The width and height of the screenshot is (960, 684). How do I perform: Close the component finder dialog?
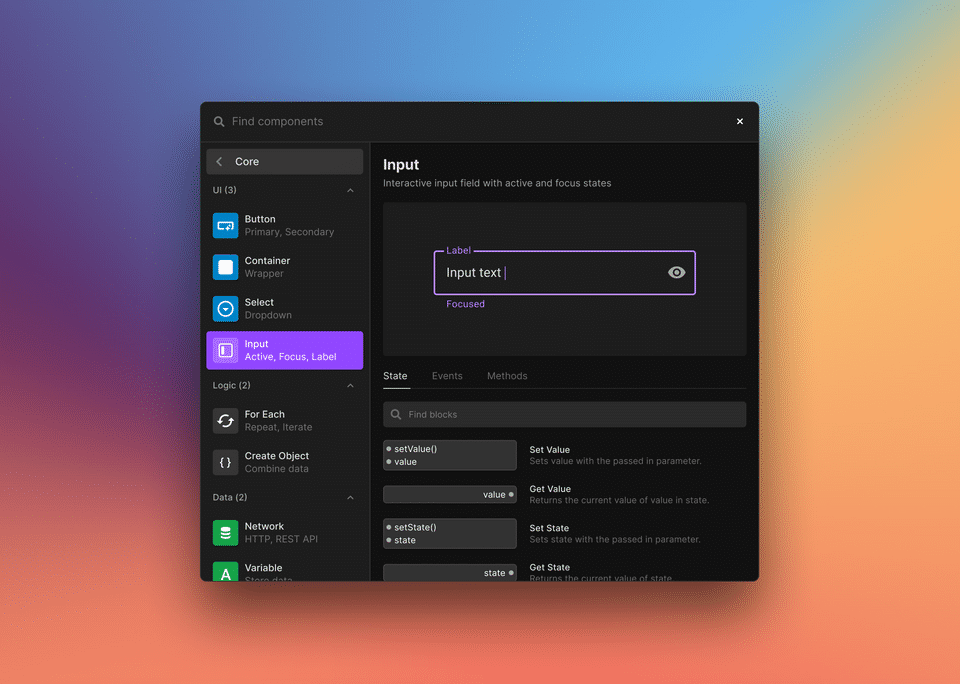(740, 121)
